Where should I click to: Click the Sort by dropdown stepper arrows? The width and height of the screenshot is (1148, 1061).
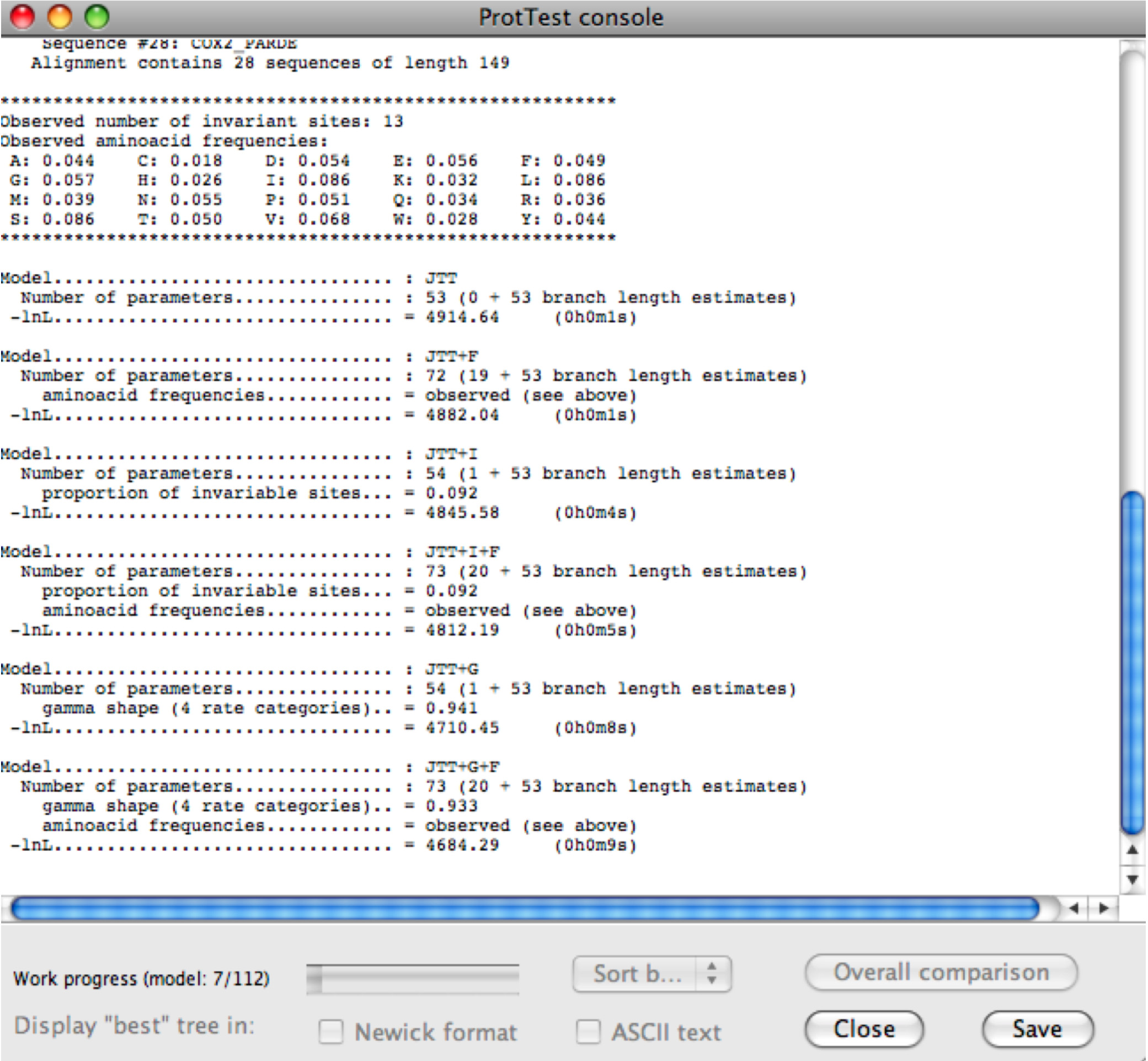tap(712, 974)
